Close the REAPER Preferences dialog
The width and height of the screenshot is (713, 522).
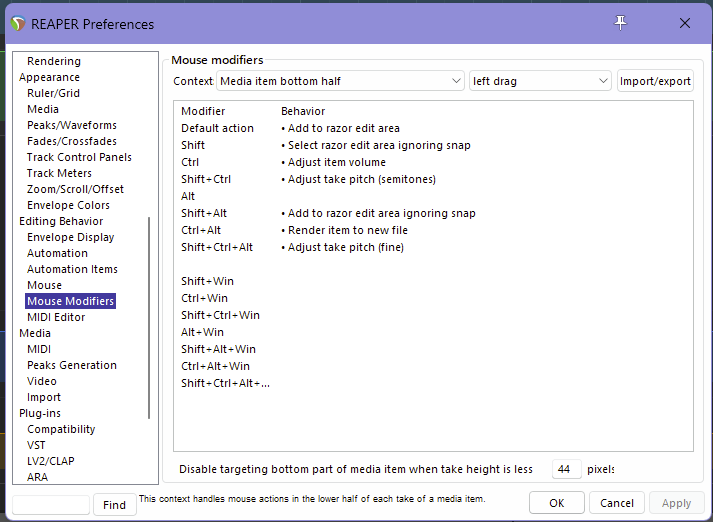click(x=685, y=23)
